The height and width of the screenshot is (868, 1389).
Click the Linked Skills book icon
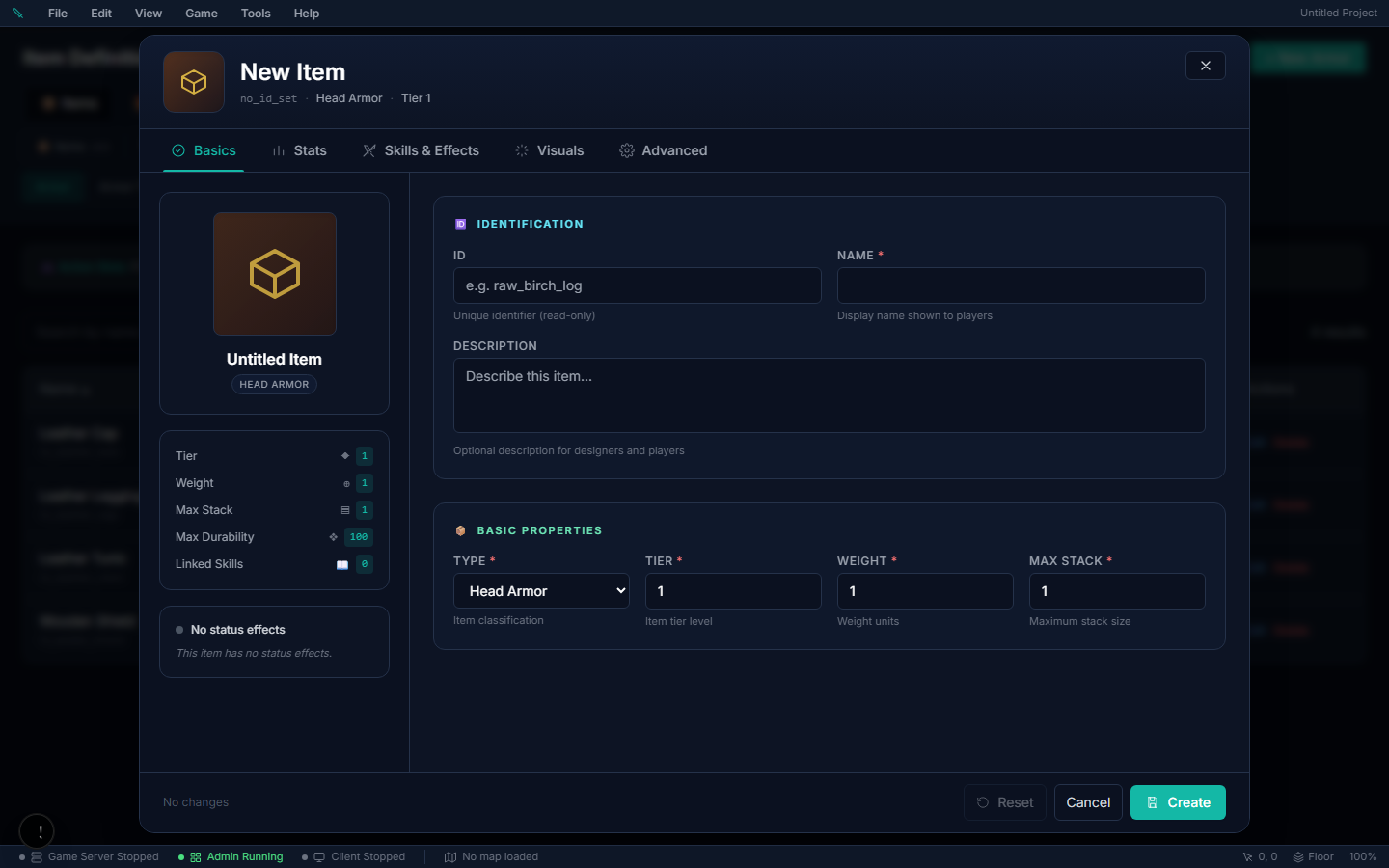click(x=341, y=564)
